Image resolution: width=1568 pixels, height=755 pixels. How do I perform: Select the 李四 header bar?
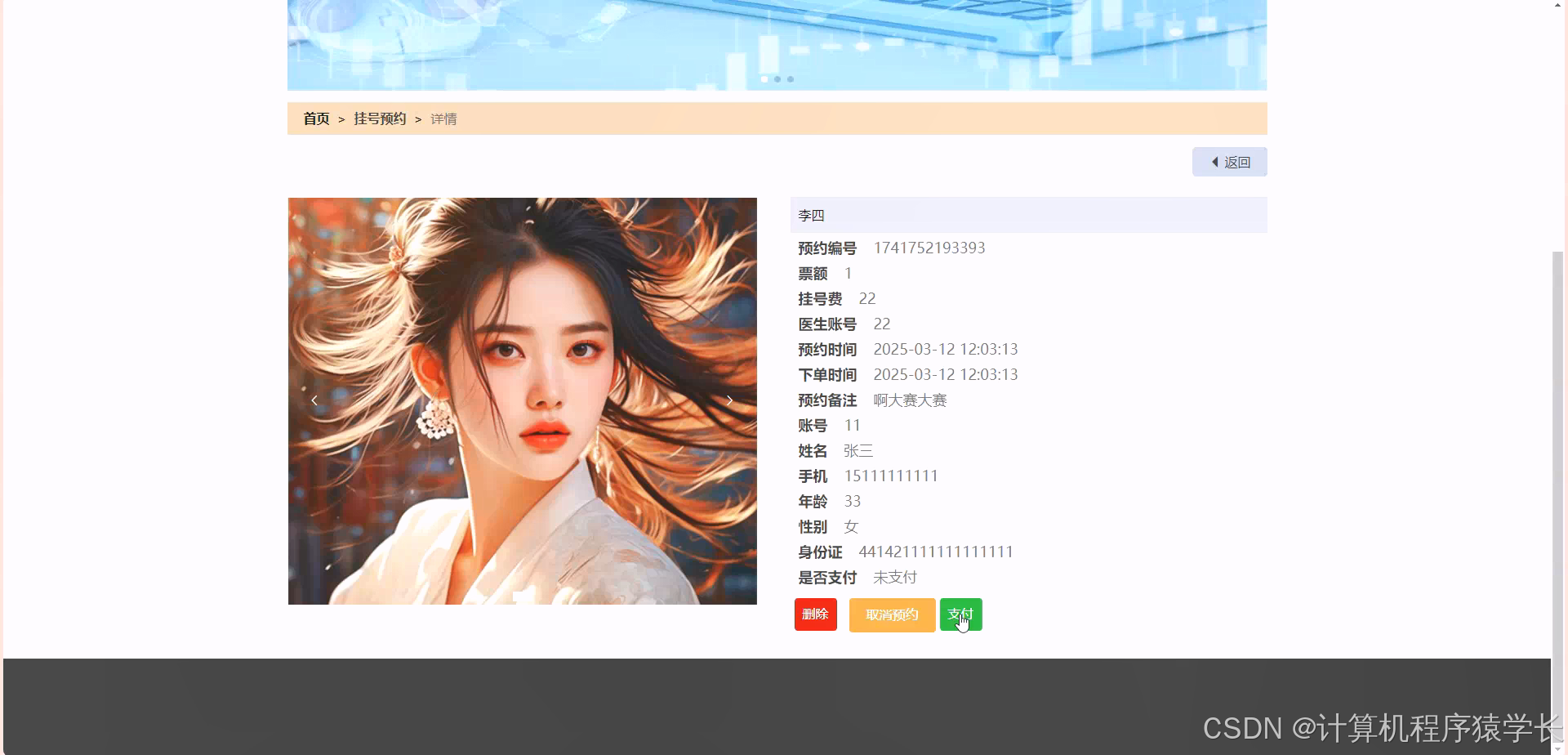tap(1028, 215)
